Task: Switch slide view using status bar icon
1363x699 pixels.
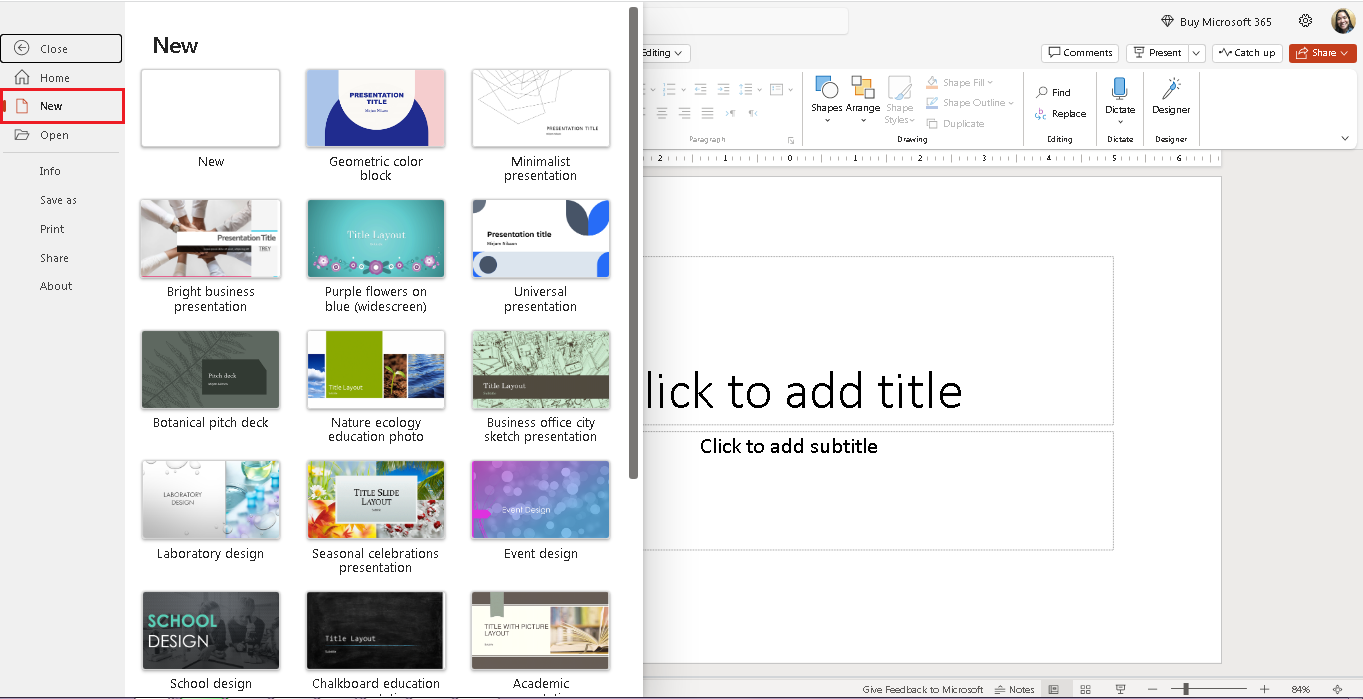Action: (x=1085, y=689)
